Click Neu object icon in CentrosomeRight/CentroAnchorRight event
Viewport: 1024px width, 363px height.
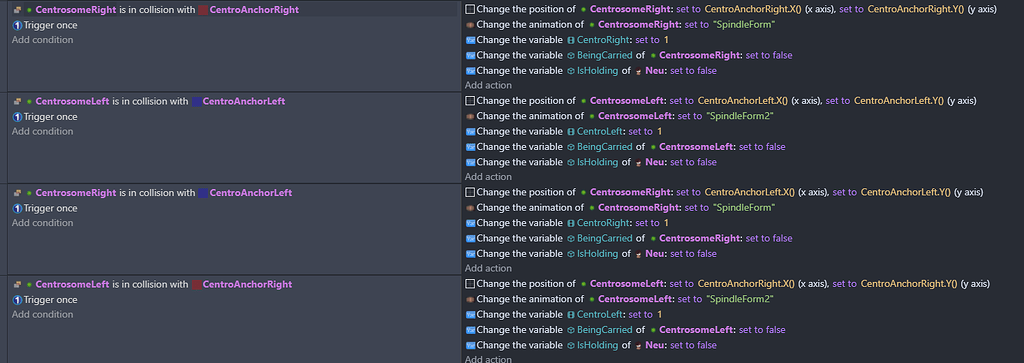point(639,71)
